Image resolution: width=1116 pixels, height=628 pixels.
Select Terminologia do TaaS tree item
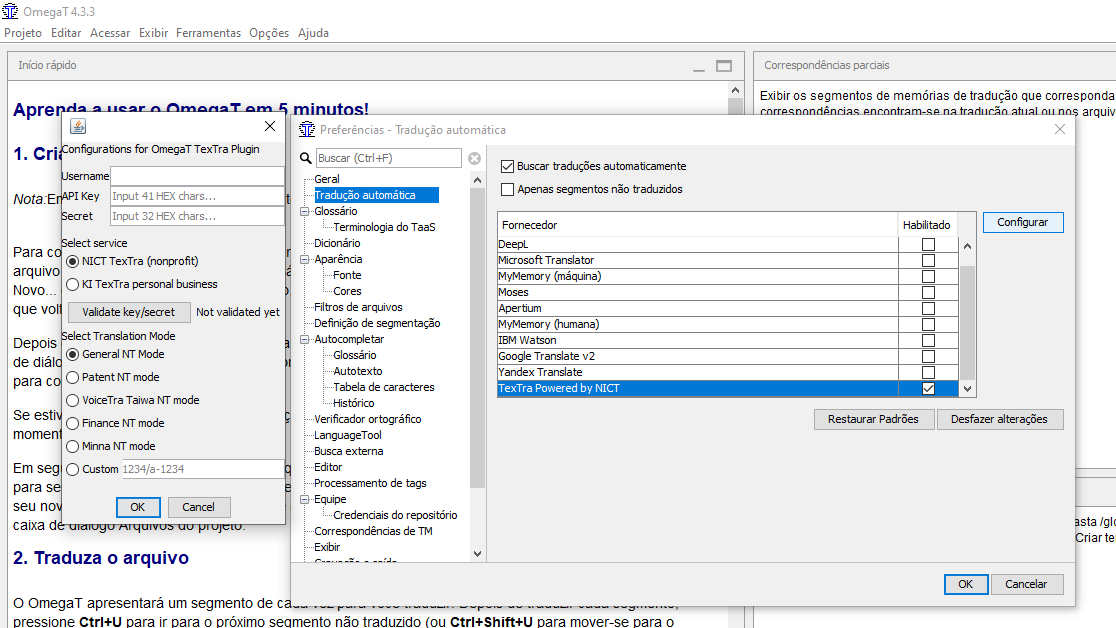tap(384, 227)
